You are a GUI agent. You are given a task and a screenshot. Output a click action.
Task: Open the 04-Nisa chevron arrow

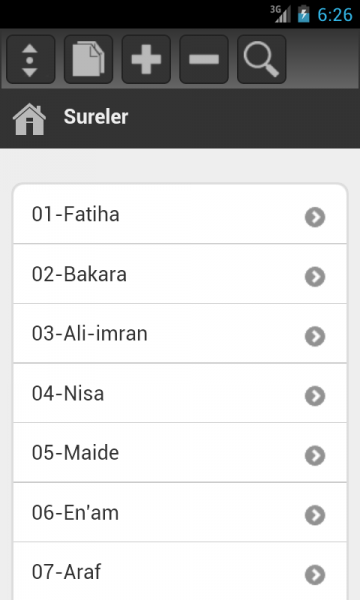[x=315, y=396]
